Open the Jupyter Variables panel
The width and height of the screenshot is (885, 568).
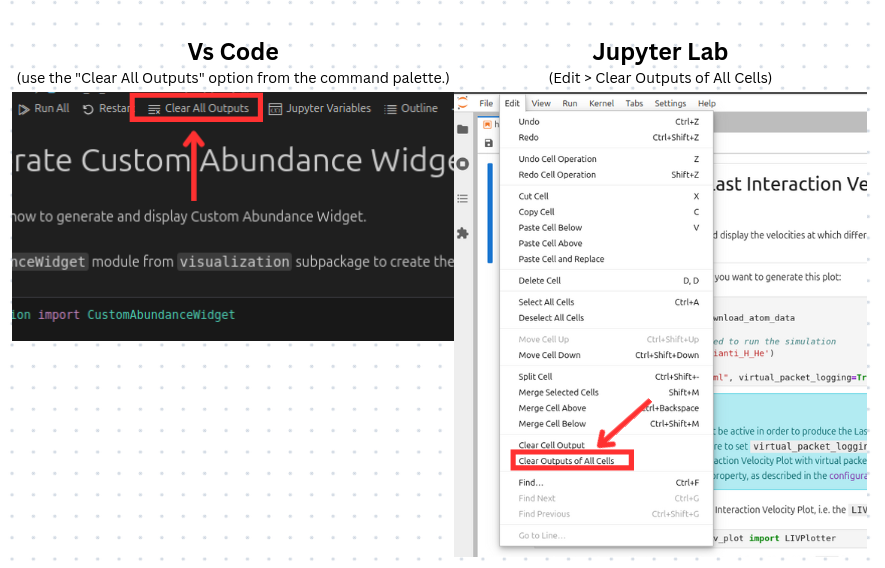click(320, 109)
